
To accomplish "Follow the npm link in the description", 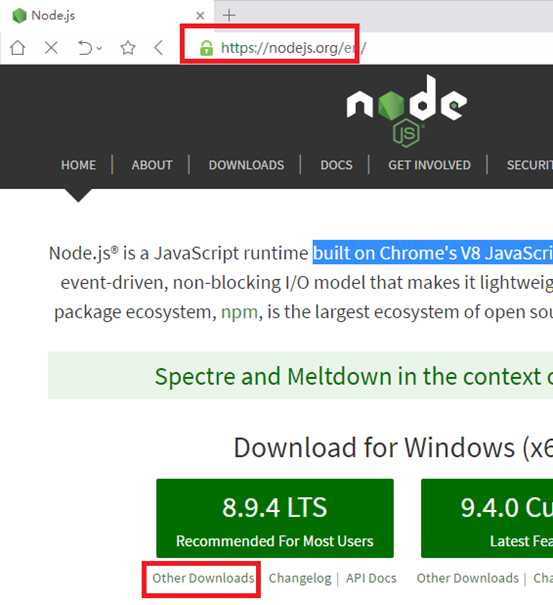I will (x=239, y=312).
